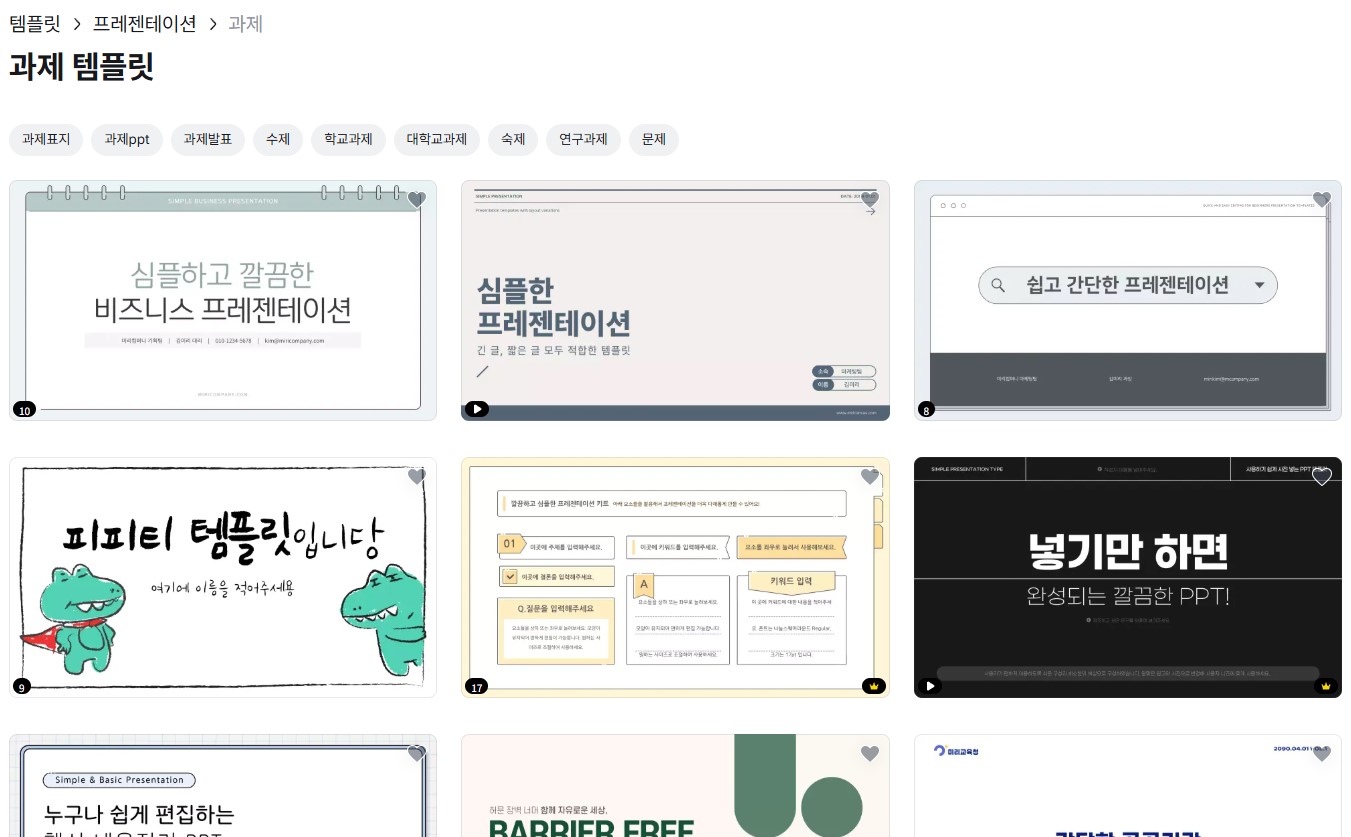
Task: Favorite the 심플하고 깔끔한 비즈니스 template
Action: [417, 199]
